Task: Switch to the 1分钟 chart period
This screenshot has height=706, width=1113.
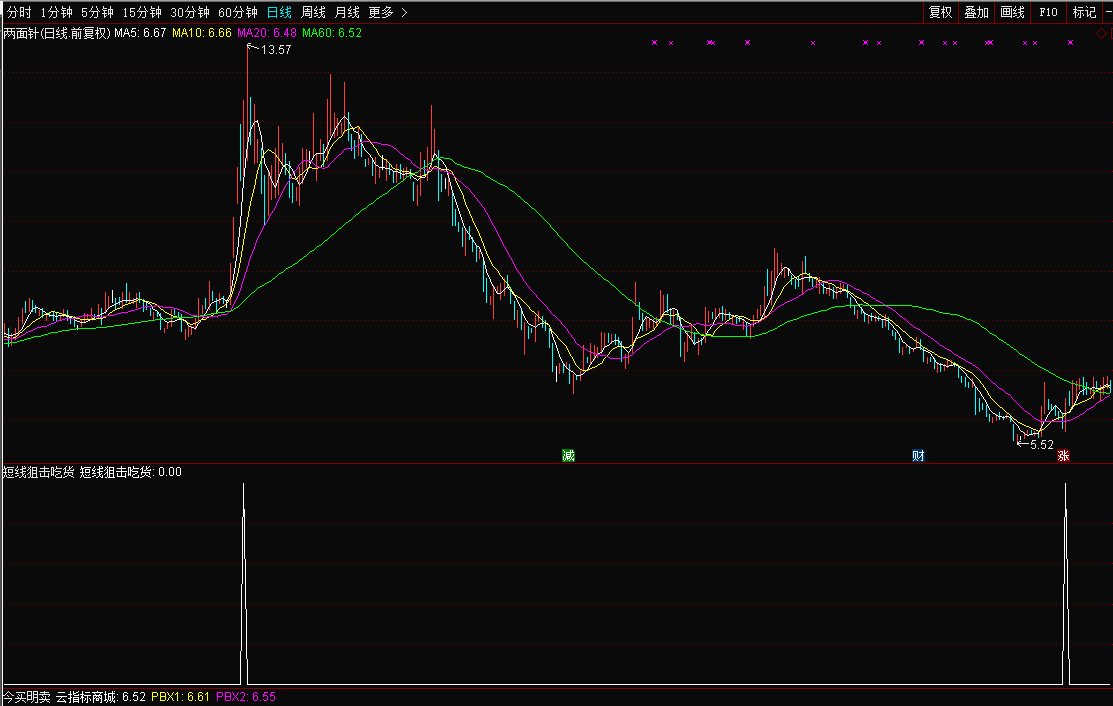Action: click(56, 12)
